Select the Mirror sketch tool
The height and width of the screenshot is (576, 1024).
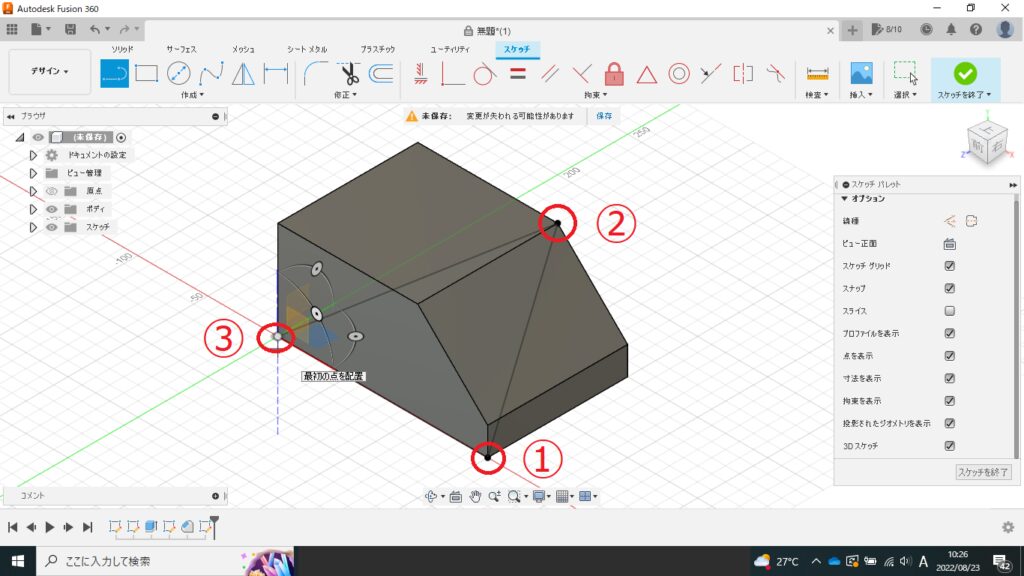point(243,74)
